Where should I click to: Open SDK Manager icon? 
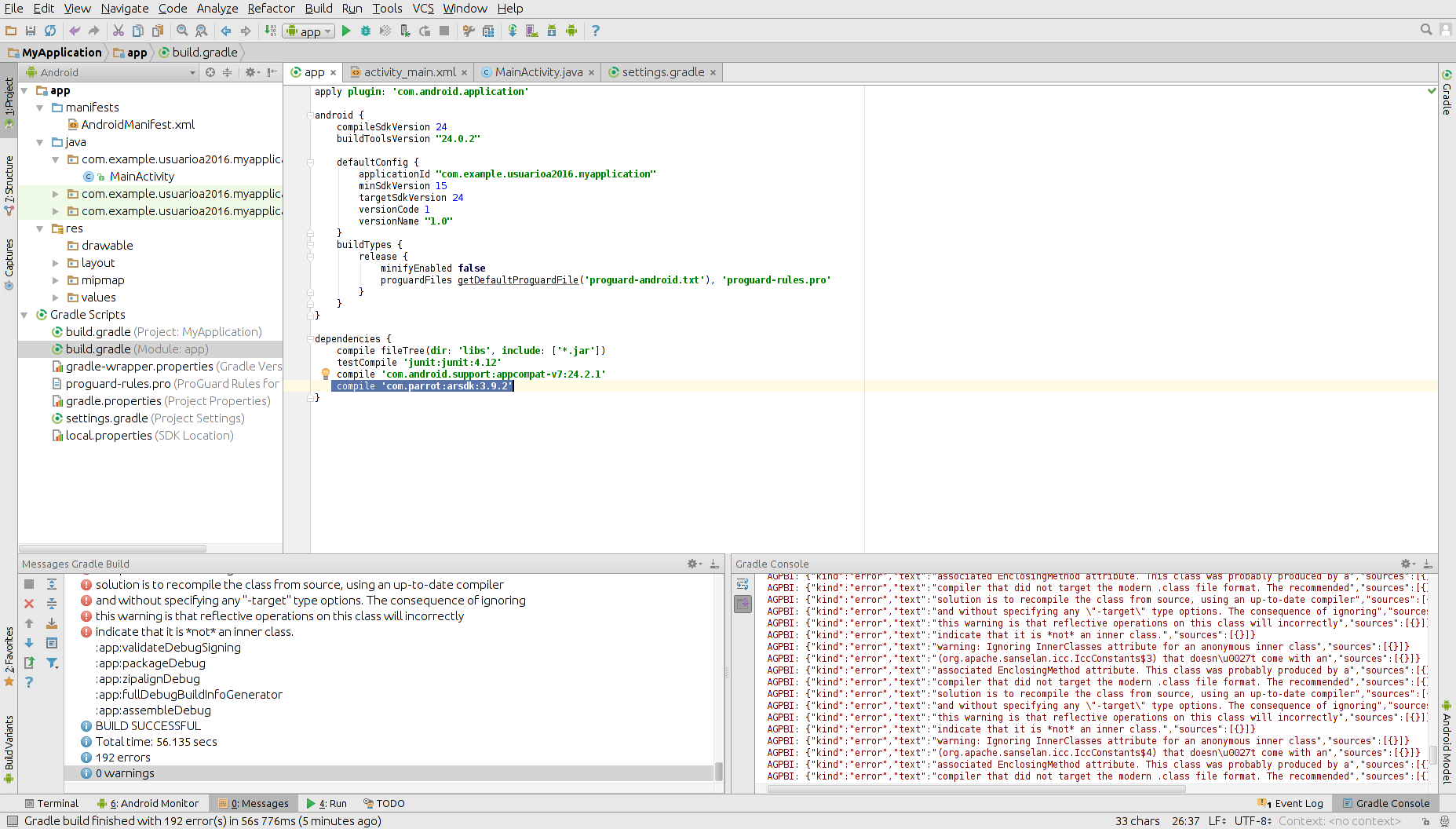point(552,31)
